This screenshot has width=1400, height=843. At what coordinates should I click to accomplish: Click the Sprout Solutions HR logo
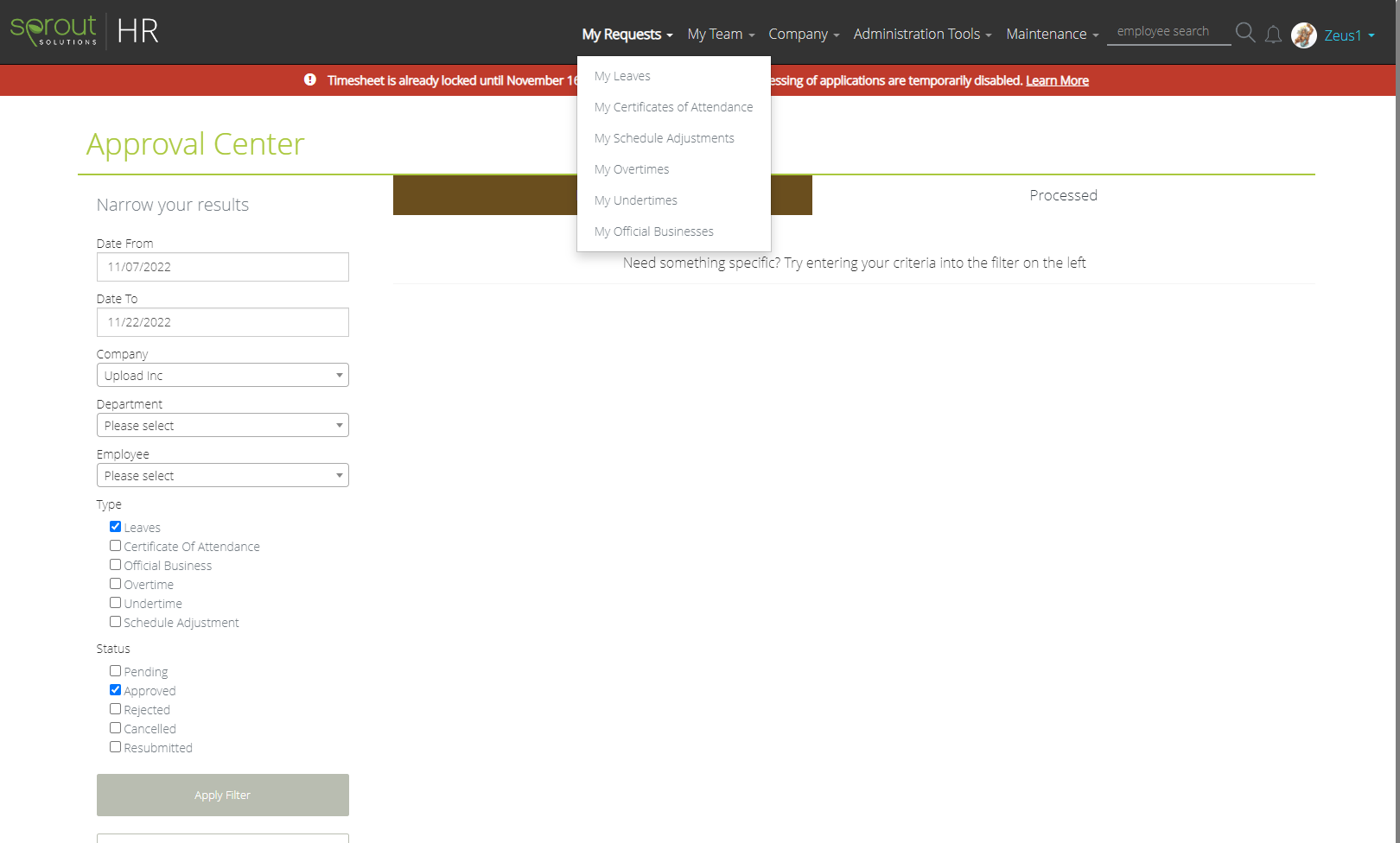(85, 31)
